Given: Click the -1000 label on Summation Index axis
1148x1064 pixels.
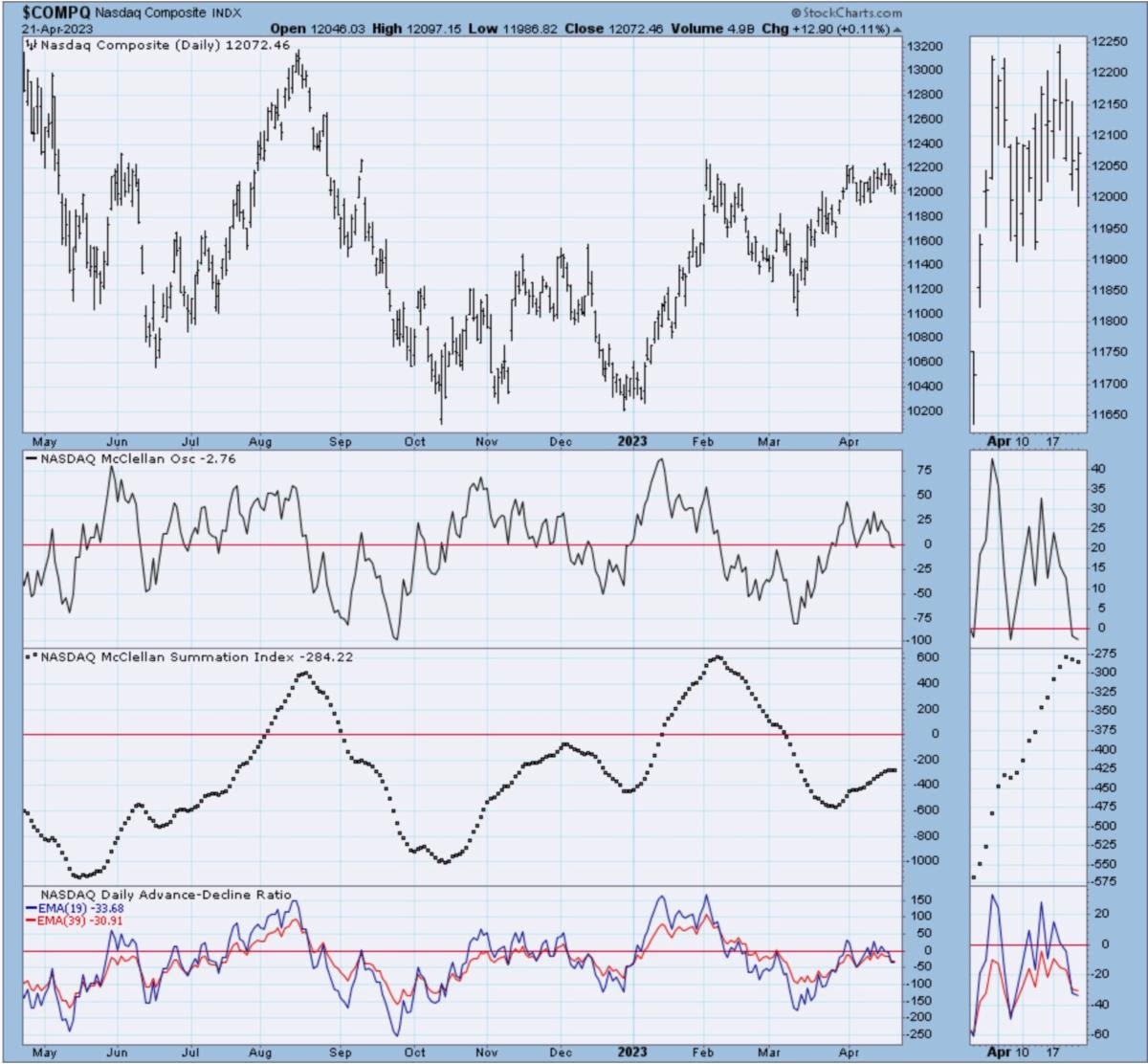Looking at the screenshot, I should click(x=924, y=860).
